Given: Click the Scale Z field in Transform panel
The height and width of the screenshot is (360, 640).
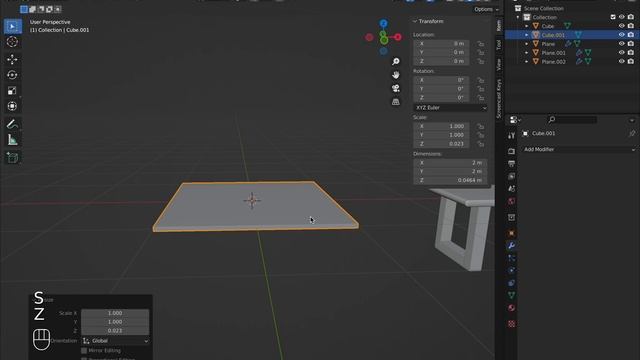Looking at the screenshot, I should (441, 144).
